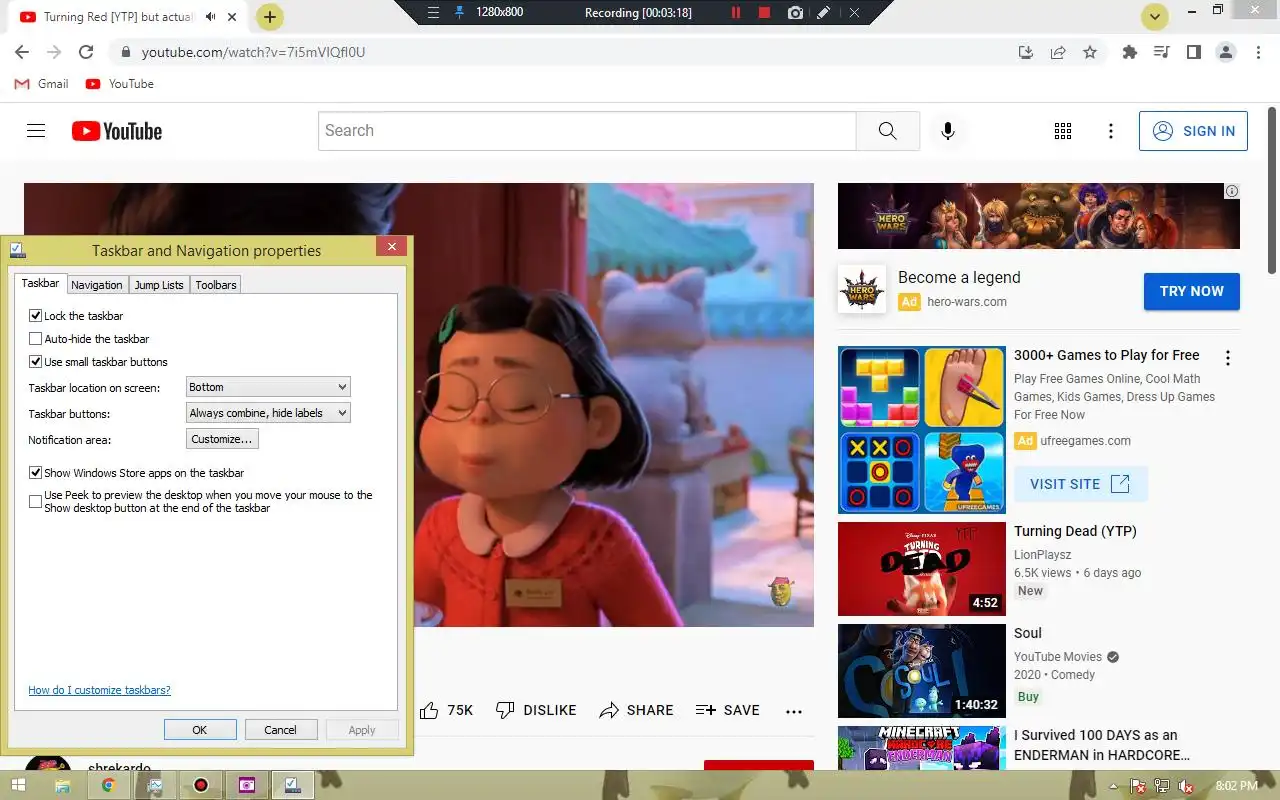Click the install app icon in address bar
The width and height of the screenshot is (1280, 800).
tap(1026, 52)
